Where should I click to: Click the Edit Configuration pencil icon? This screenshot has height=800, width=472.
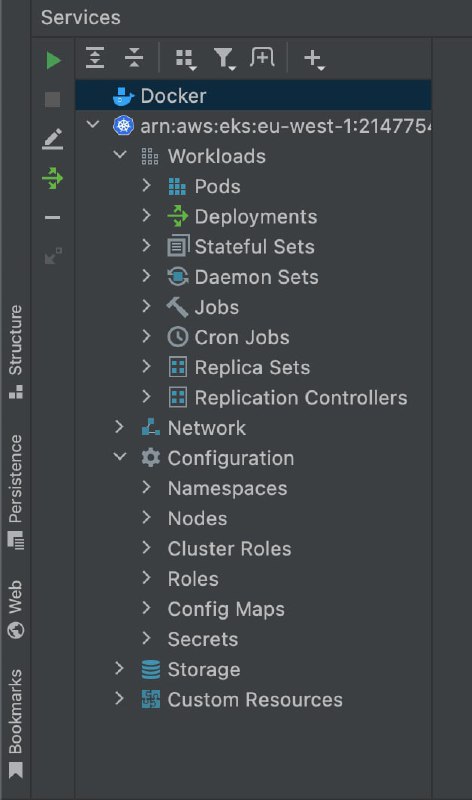pyautogui.click(x=53, y=139)
